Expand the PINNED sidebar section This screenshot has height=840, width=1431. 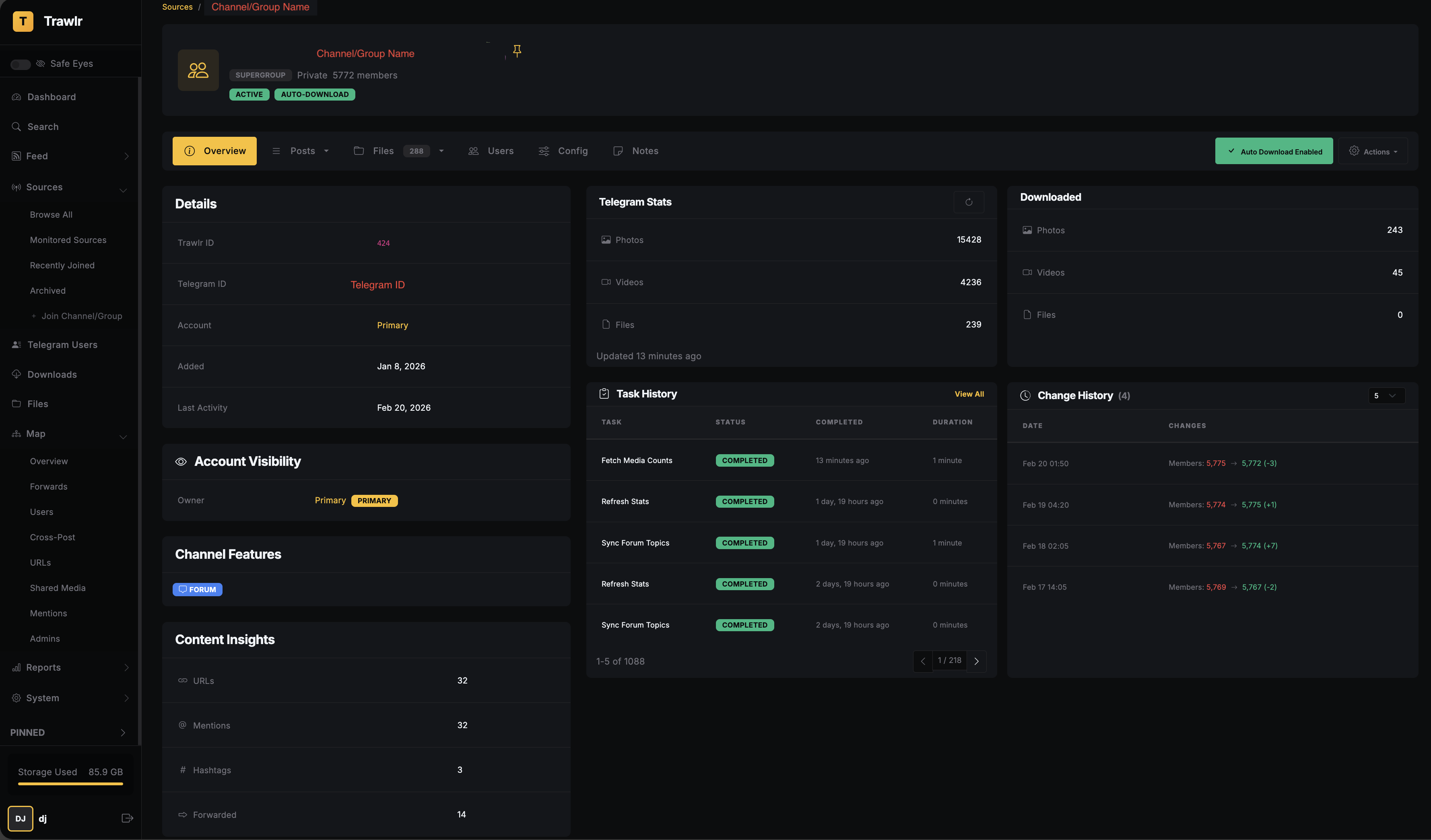pos(123,733)
